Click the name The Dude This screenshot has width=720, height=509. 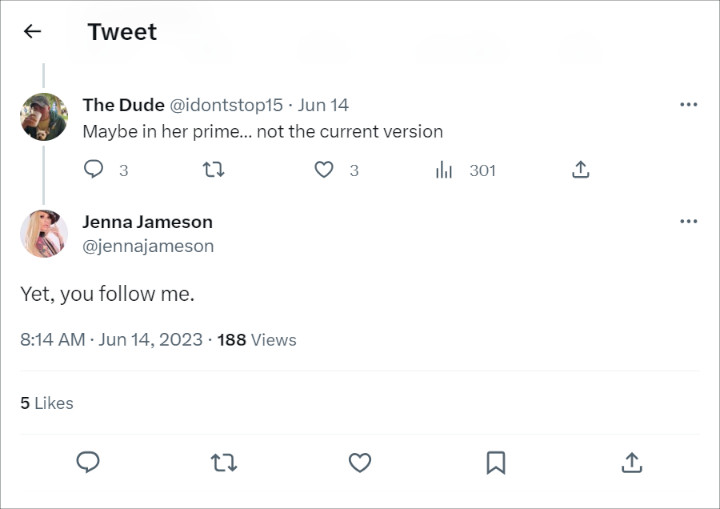click(124, 105)
